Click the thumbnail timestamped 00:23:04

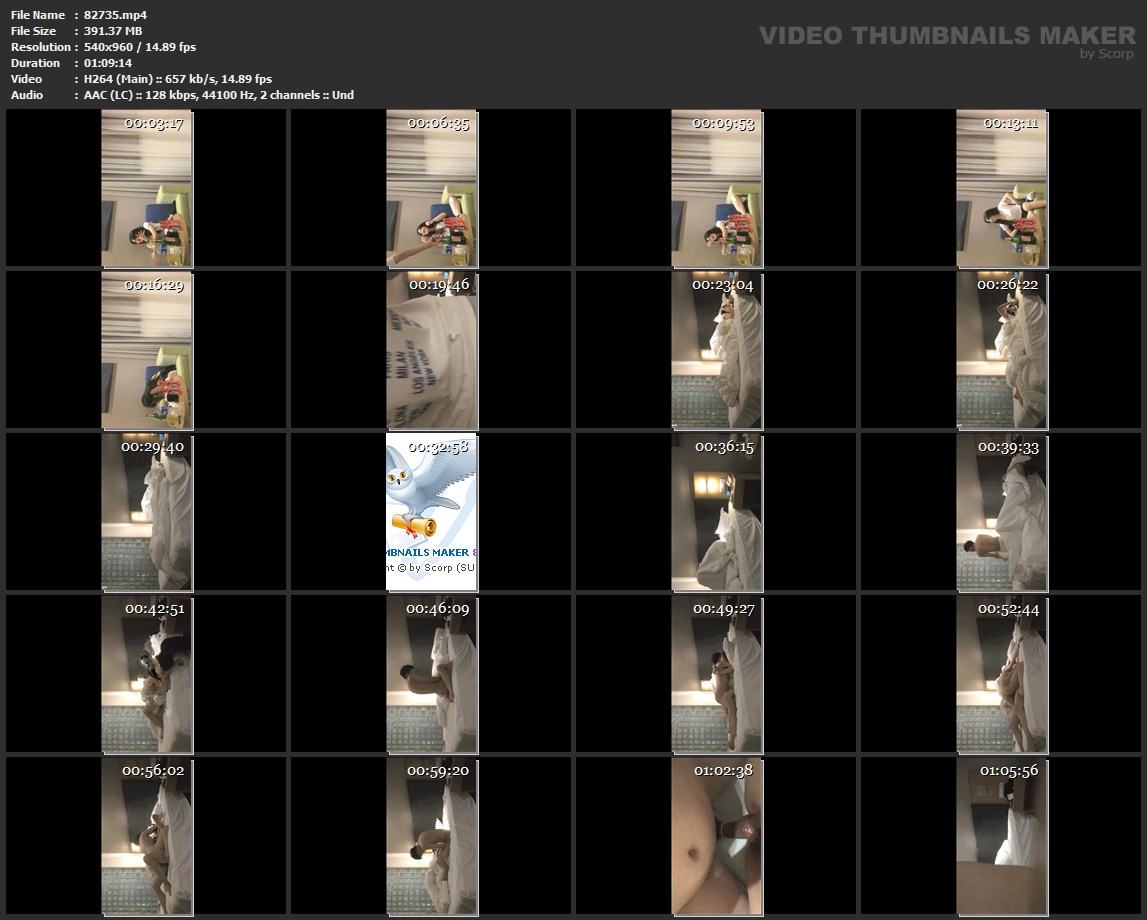(x=716, y=350)
